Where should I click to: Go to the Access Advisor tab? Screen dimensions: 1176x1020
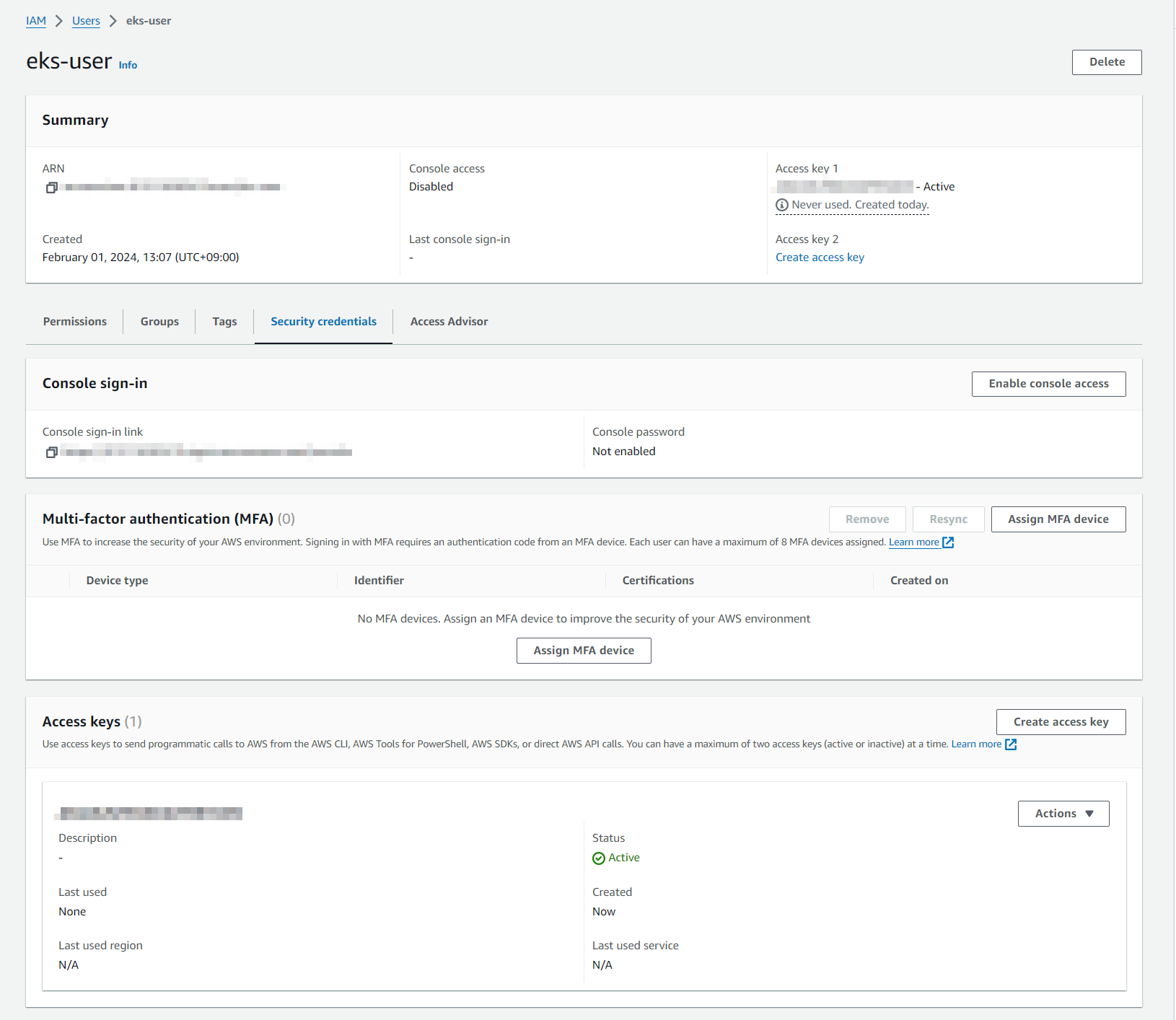(x=449, y=322)
